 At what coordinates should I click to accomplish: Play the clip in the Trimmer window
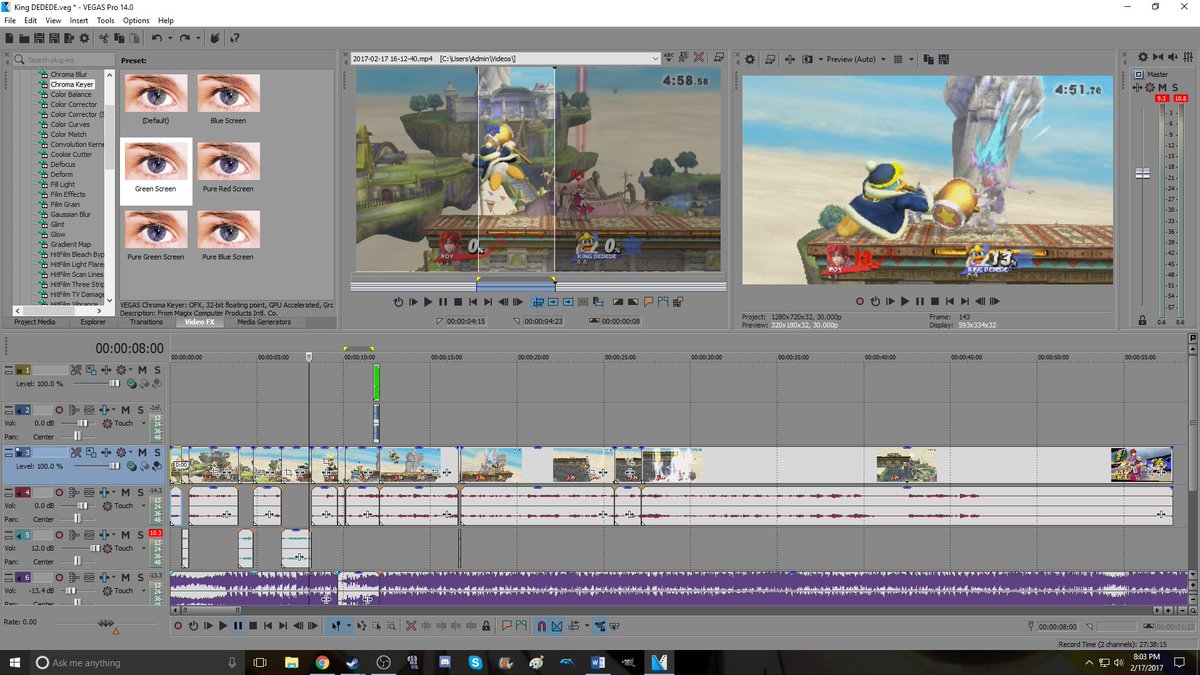tap(428, 301)
